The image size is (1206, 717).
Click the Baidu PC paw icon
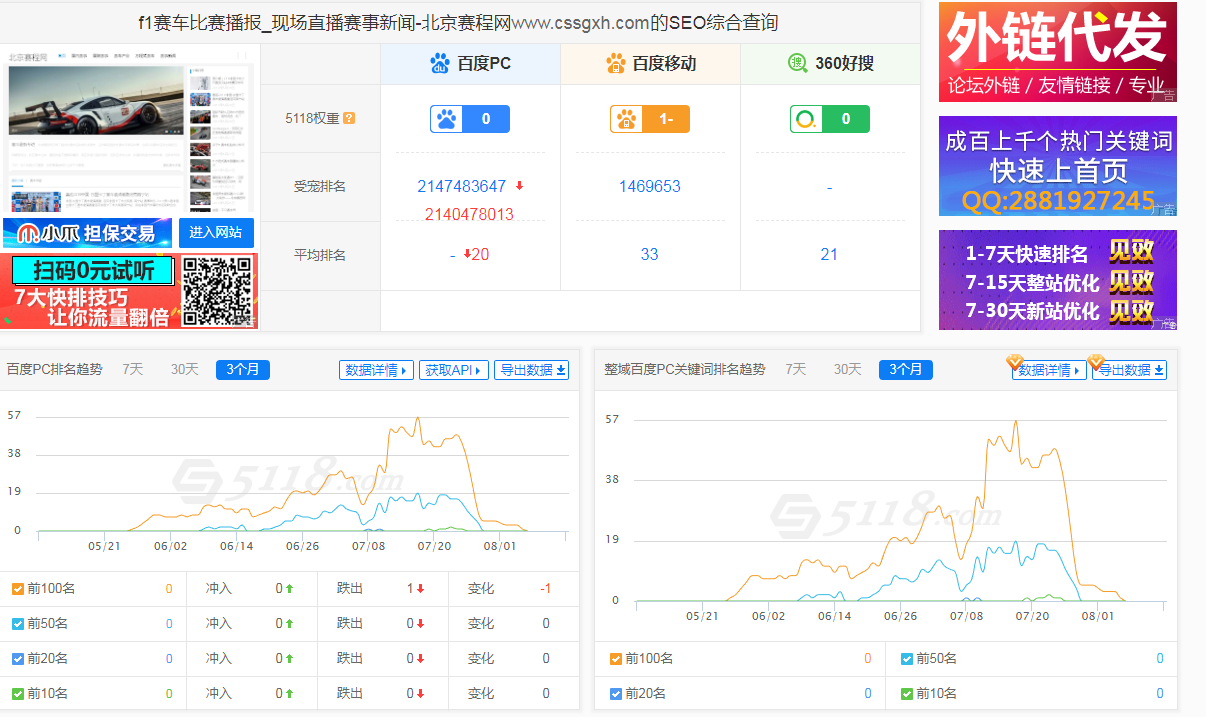click(x=440, y=64)
